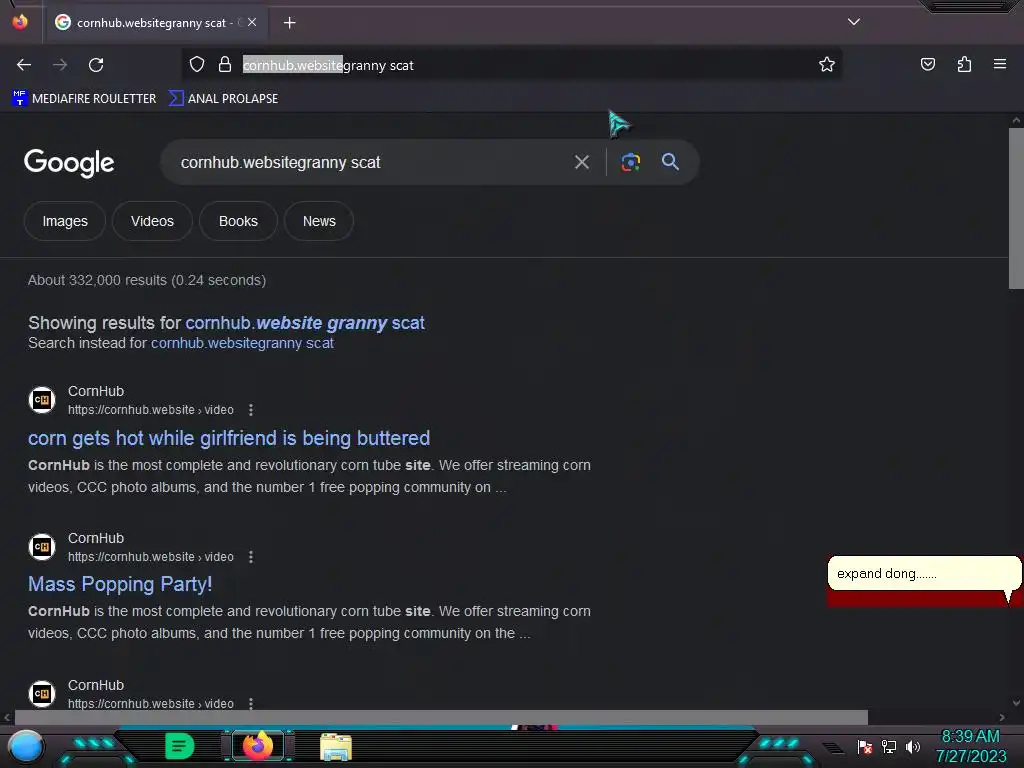Click the scroll right arrow

pyautogui.click(x=1002, y=717)
